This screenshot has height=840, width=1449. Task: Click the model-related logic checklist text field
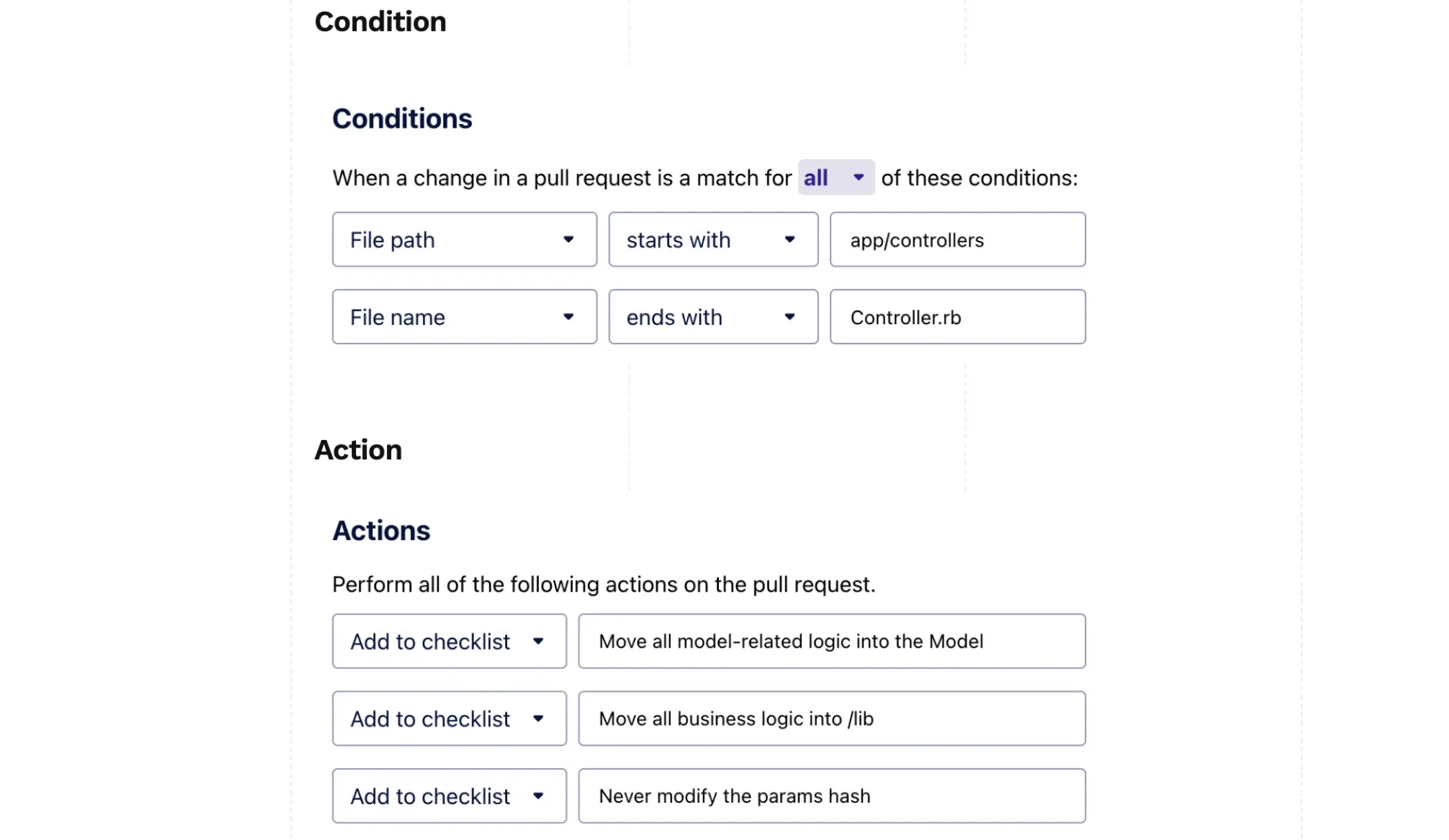point(831,641)
